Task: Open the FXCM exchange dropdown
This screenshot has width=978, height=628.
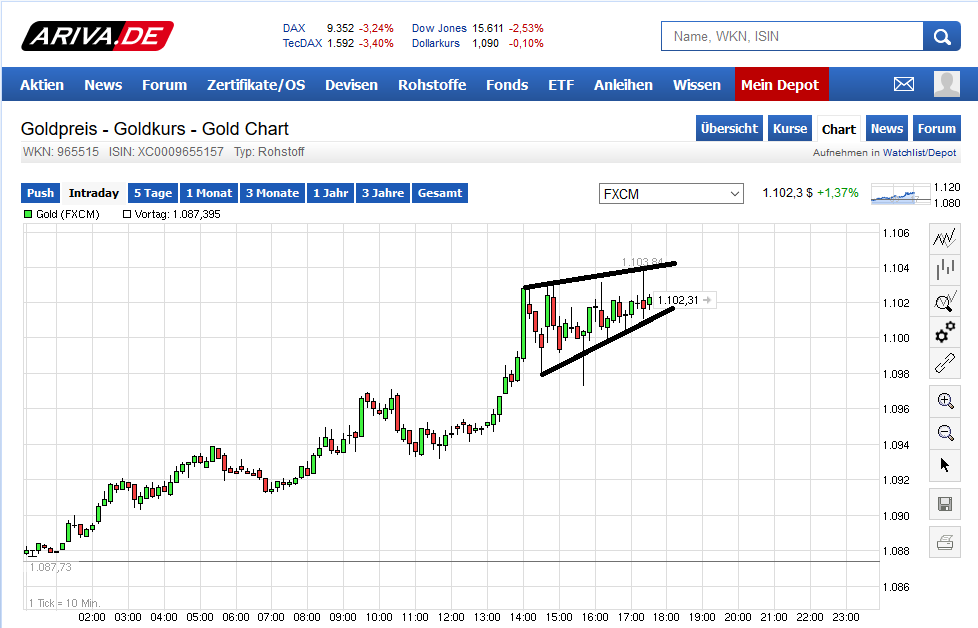Action: (671, 193)
